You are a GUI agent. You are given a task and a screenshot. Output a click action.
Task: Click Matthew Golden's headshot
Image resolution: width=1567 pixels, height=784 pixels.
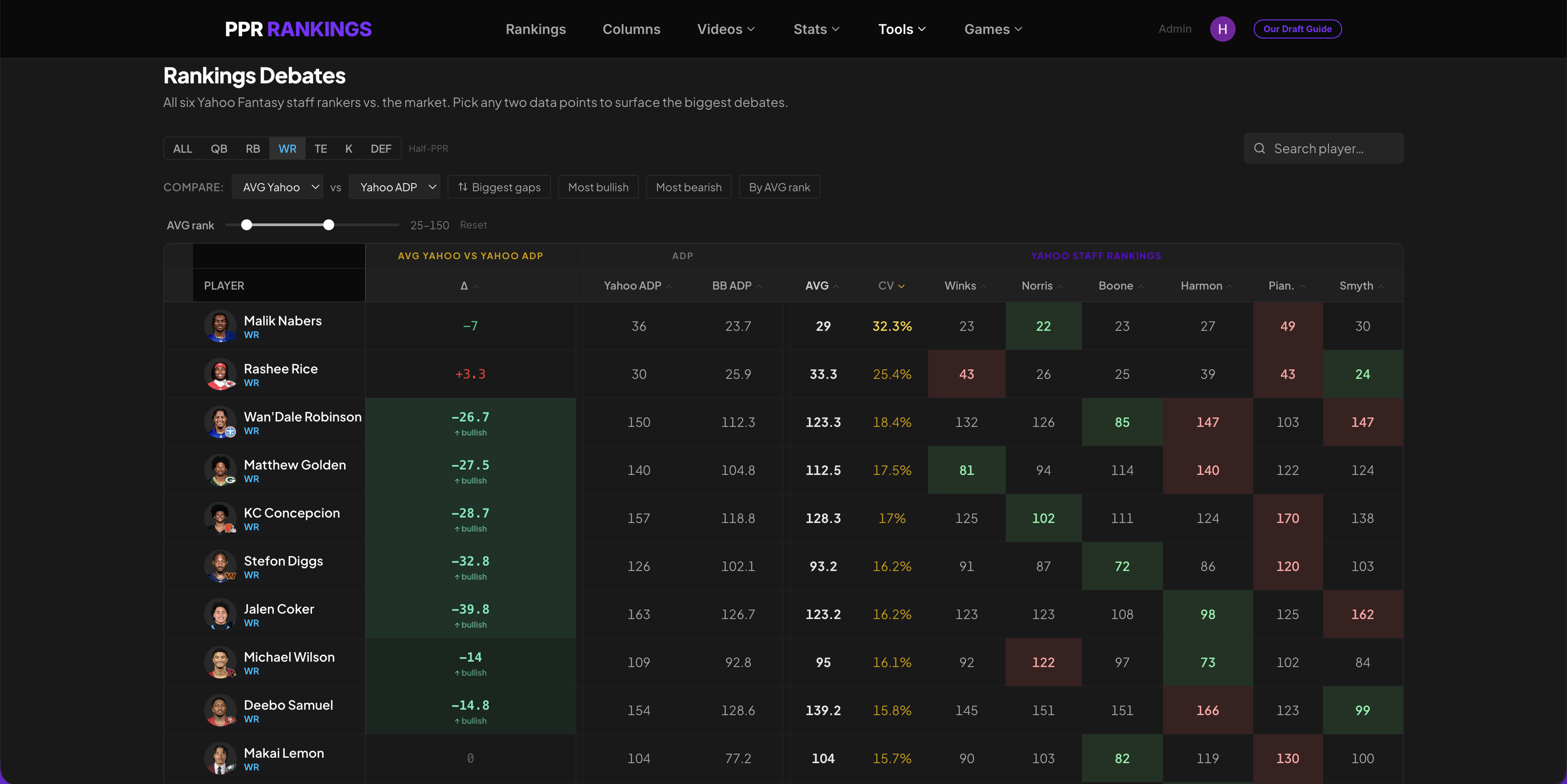tap(220, 470)
